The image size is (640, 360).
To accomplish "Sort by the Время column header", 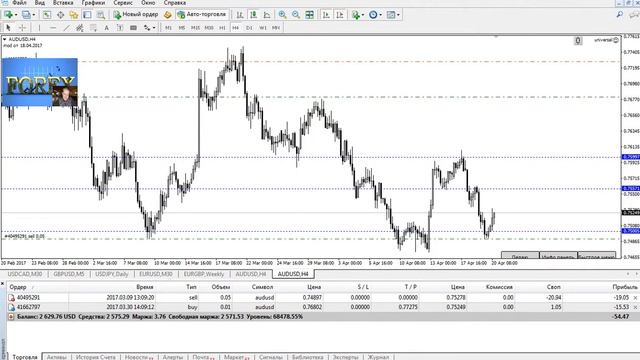I will [x=144, y=287].
